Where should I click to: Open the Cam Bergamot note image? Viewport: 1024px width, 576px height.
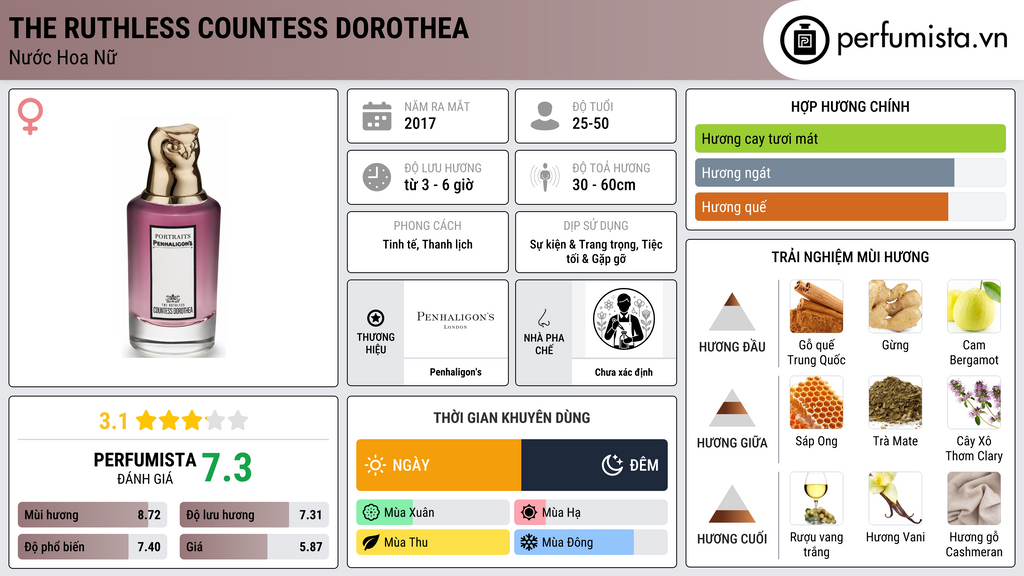[974, 306]
